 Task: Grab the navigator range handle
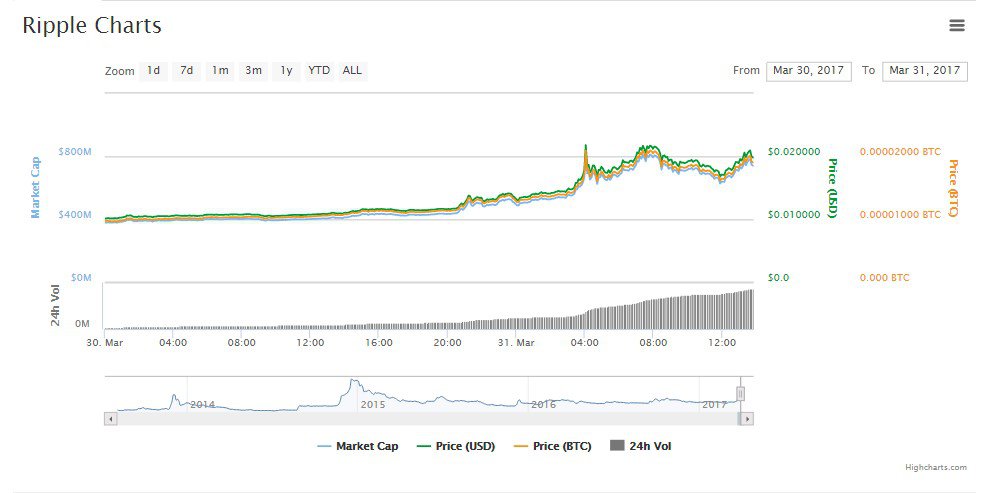click(741, 394)
